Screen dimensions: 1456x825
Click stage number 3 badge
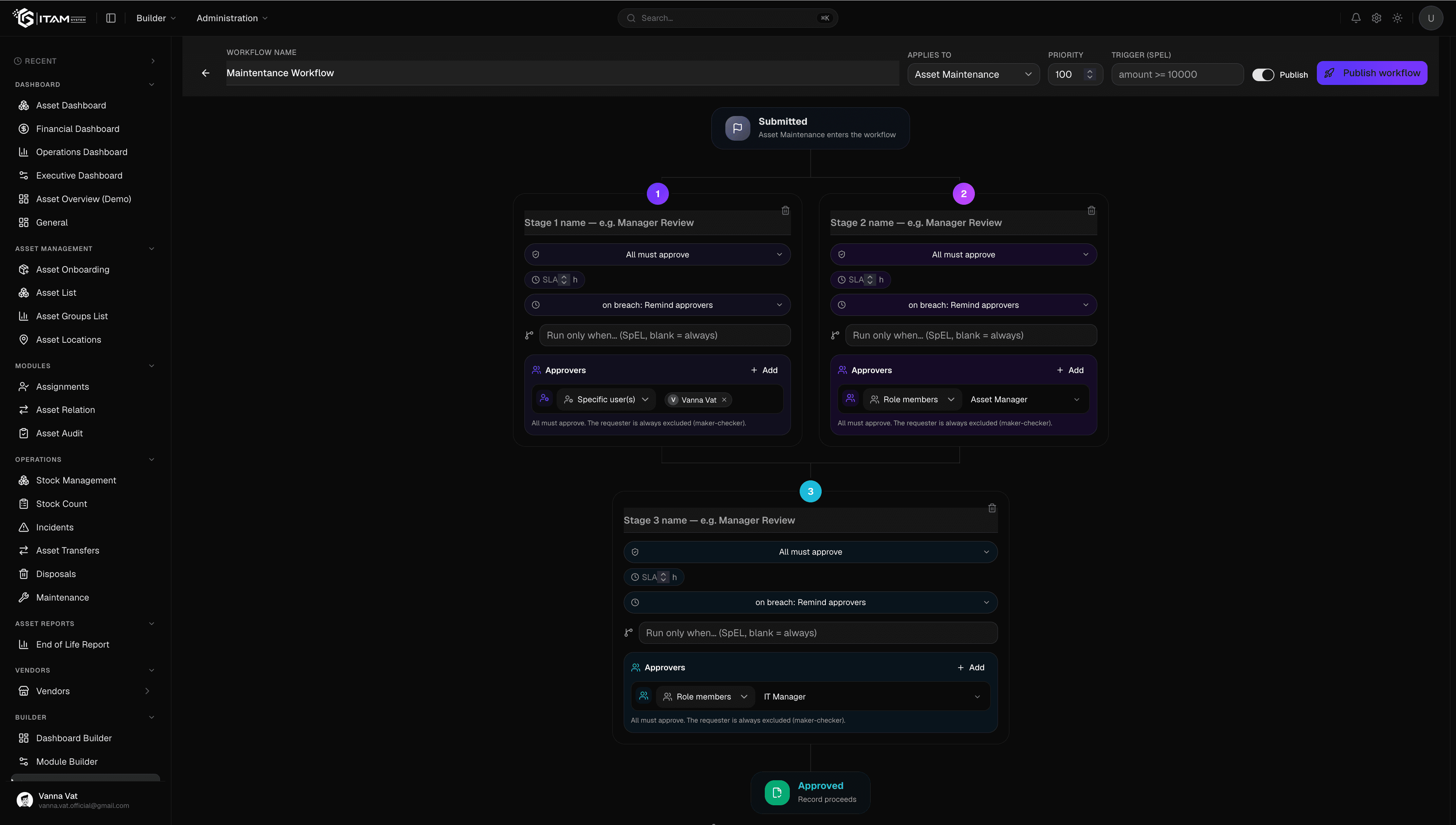[x=810, y=491]
